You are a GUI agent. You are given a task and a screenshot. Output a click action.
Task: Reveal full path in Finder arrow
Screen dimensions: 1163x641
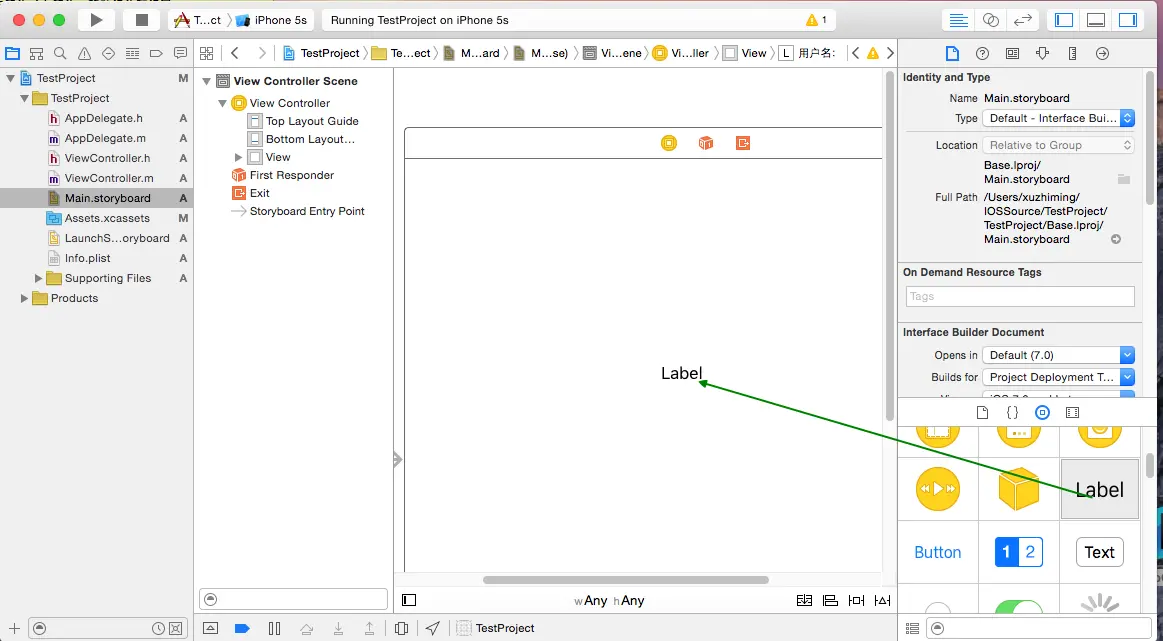(x=1116, y=239)
